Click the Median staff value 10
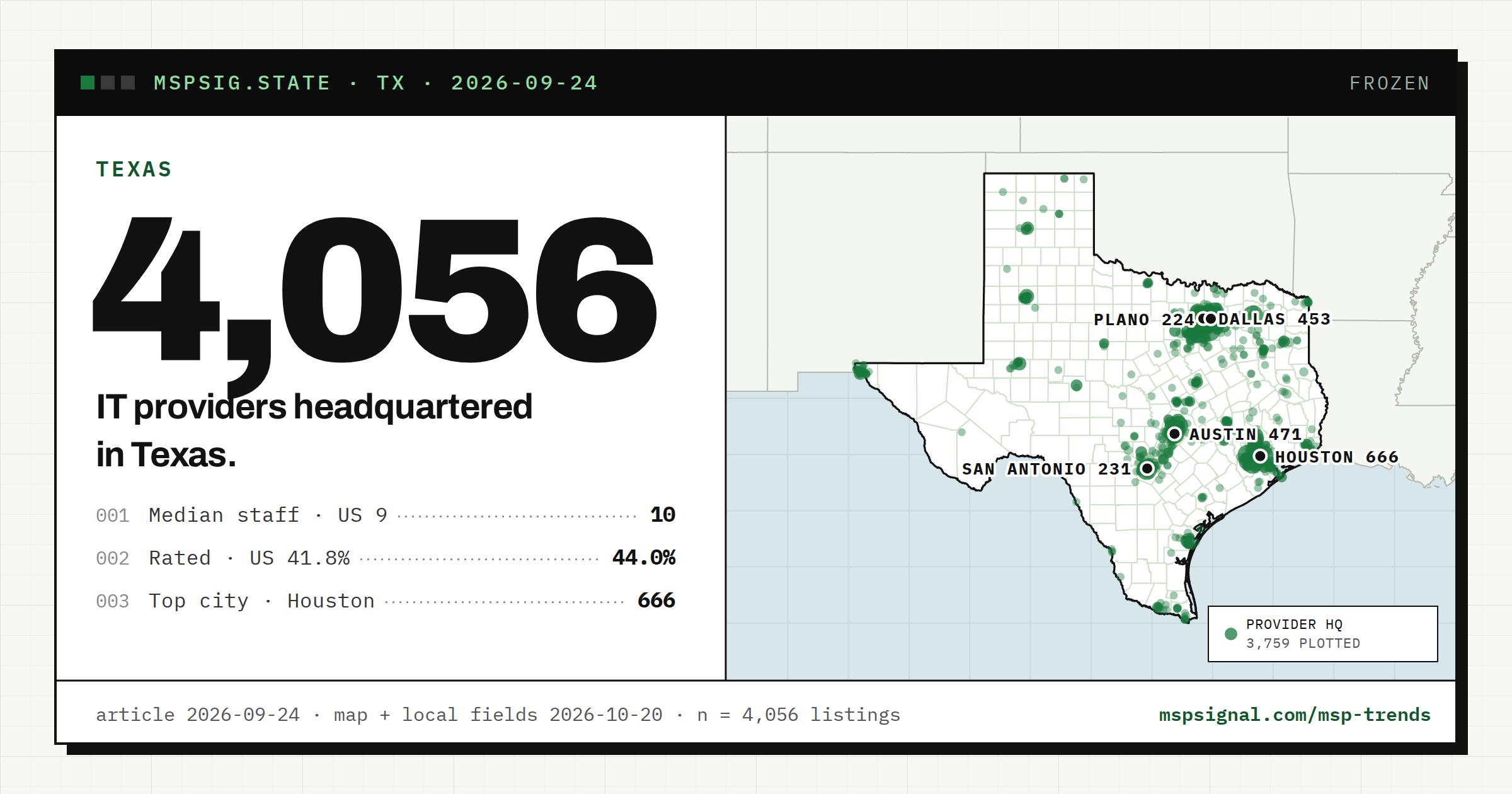1512x794 pixels. point(662,515)
